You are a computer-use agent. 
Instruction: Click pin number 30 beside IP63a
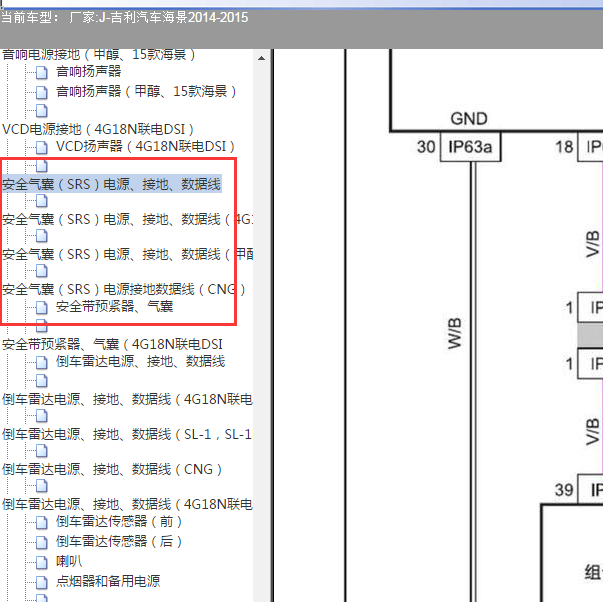click(x=426, y=147)
